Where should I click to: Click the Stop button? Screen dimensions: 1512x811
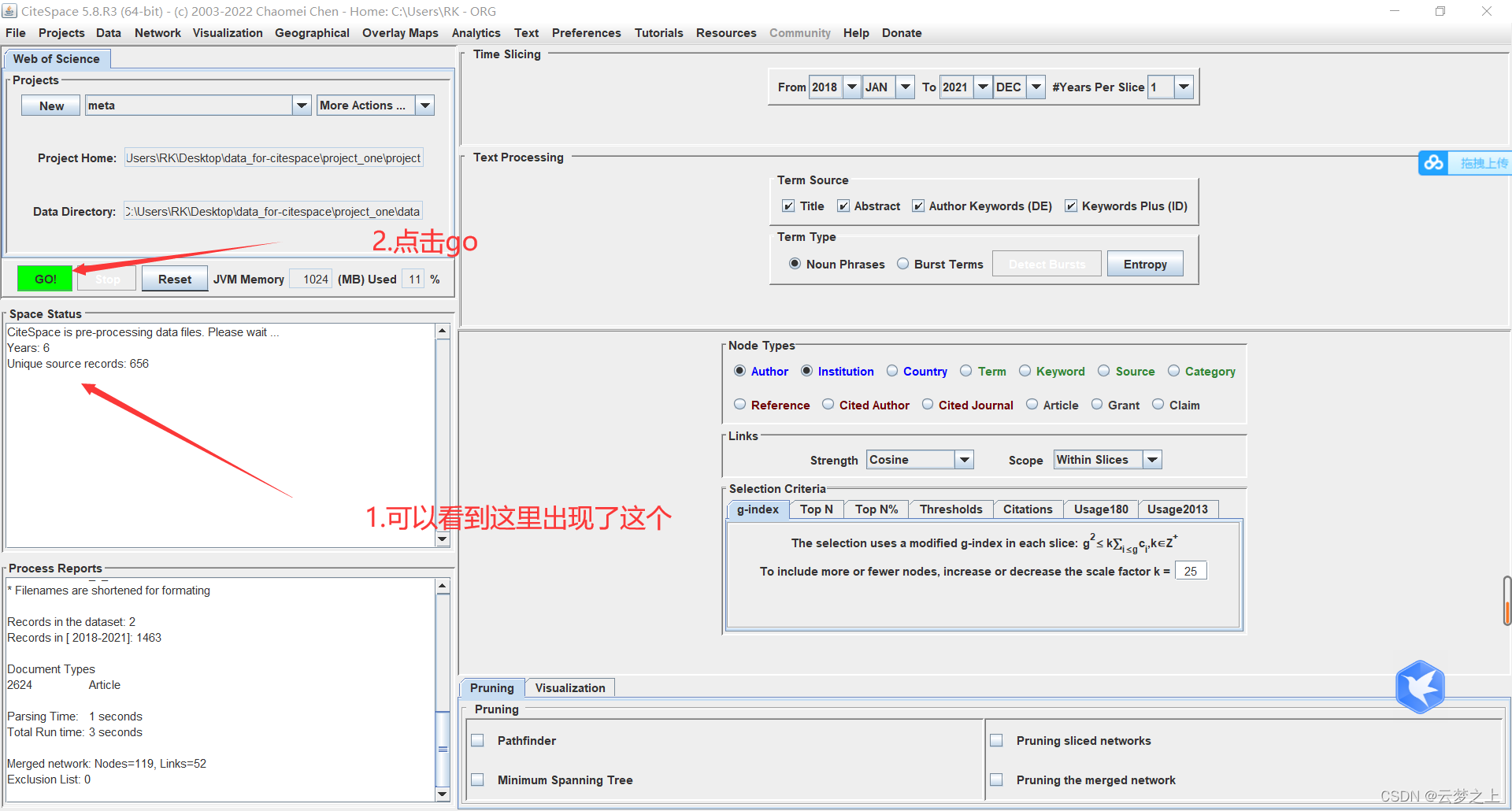click(x=108, y=279)
